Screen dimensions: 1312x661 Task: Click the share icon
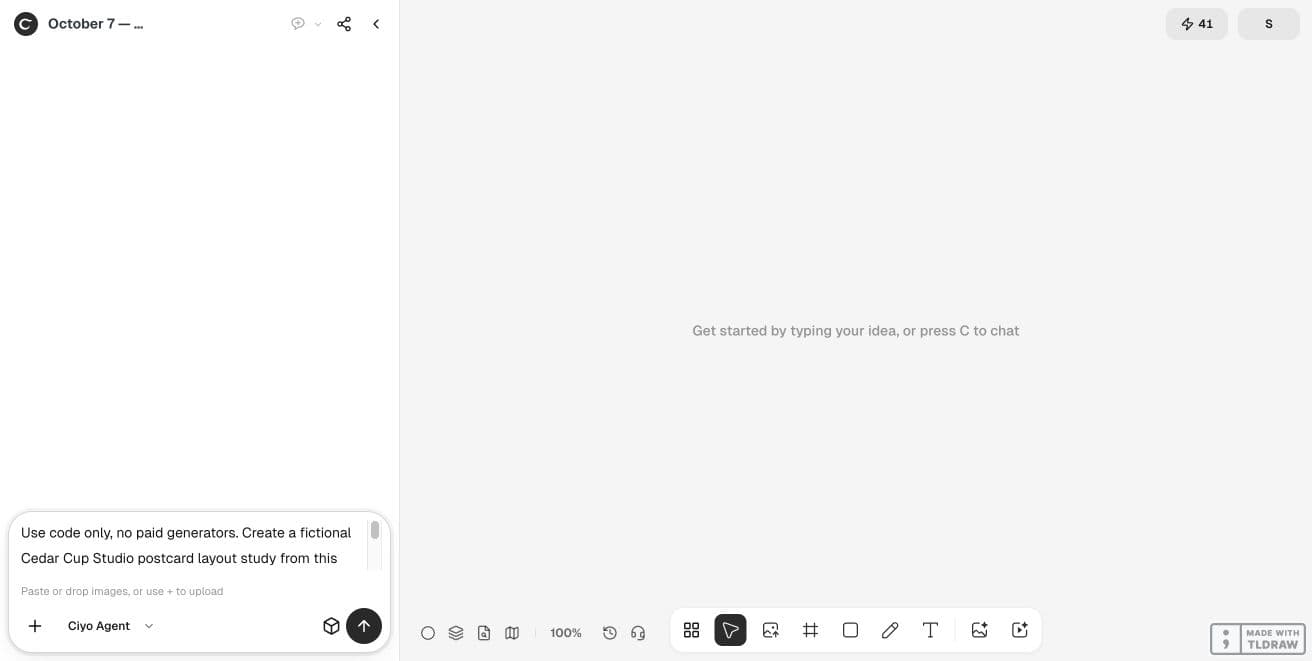344,24
